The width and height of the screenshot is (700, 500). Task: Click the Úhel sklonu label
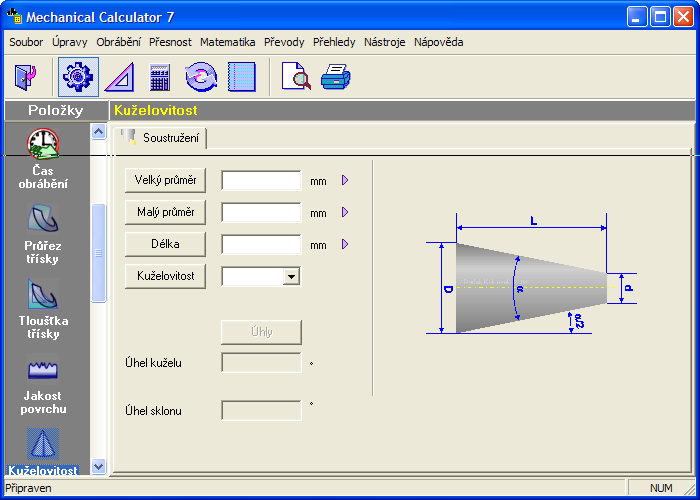pyautogui.click(x=153, y=411)
